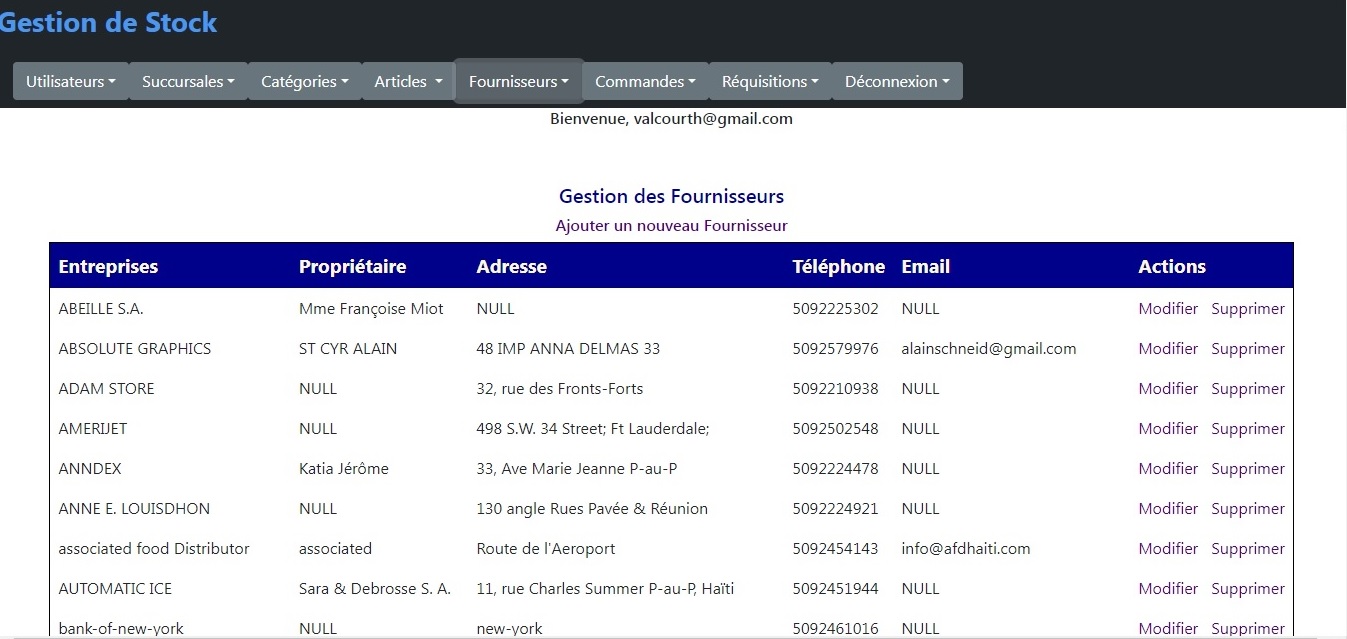Delete the ABSOLUTE GRAPHICS supplier
This screenshot has width=1347, height=639.
(1247, 349)
